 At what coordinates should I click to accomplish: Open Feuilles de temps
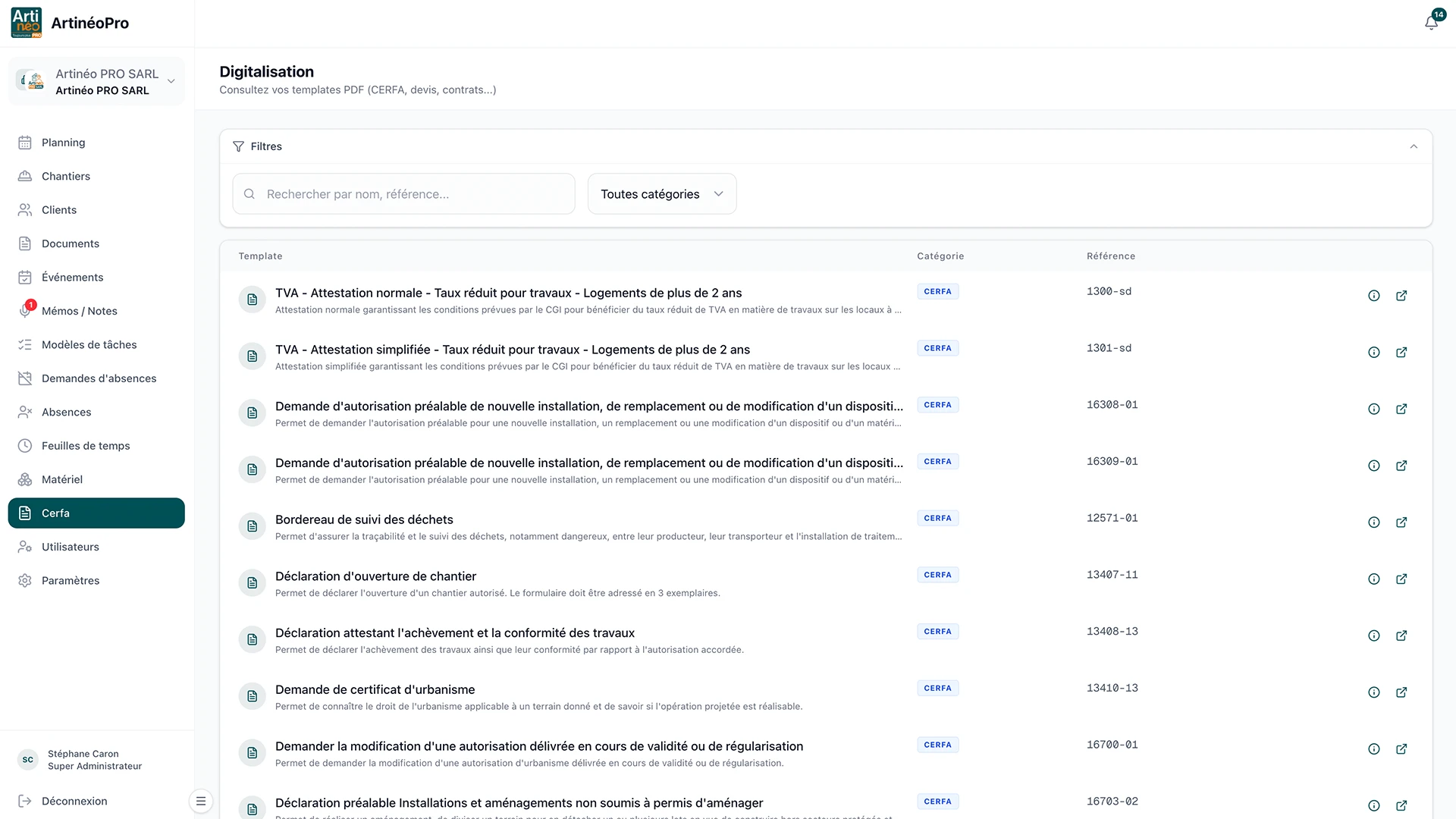96,446
